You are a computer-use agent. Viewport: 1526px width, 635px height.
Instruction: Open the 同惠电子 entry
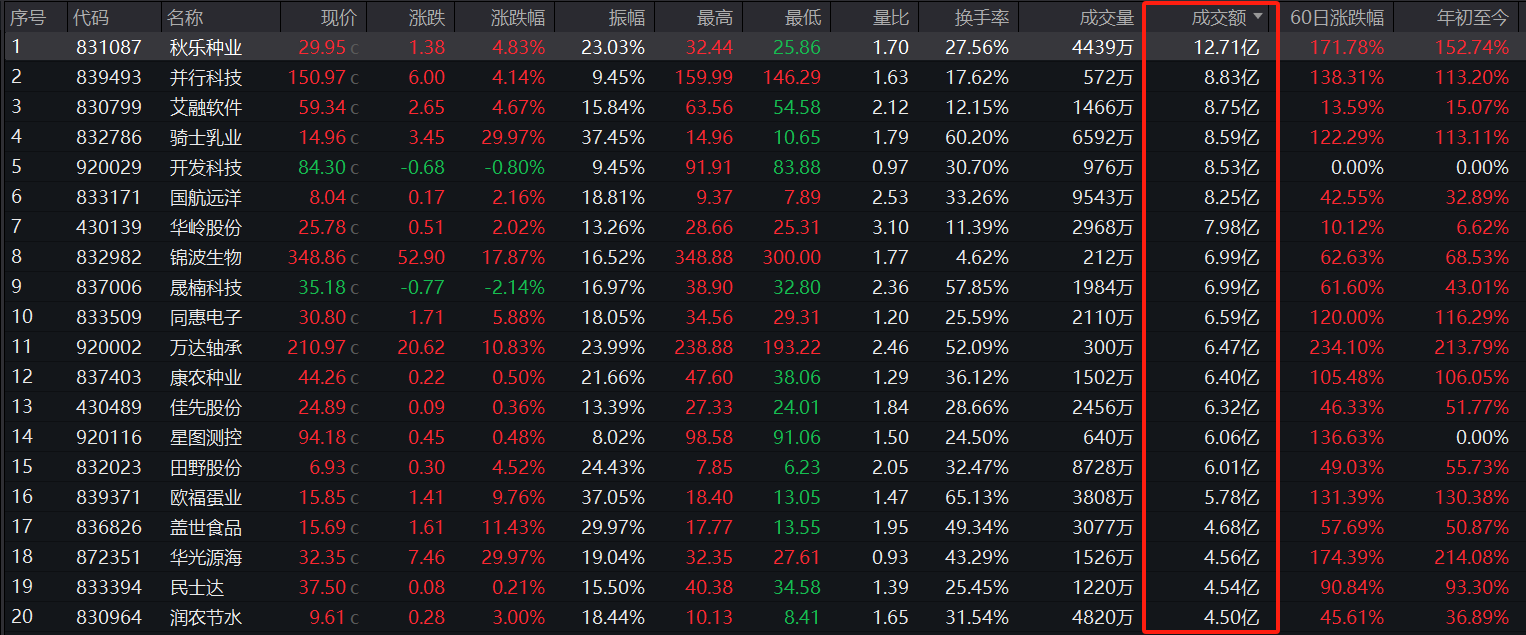click(x=205, y=317)
